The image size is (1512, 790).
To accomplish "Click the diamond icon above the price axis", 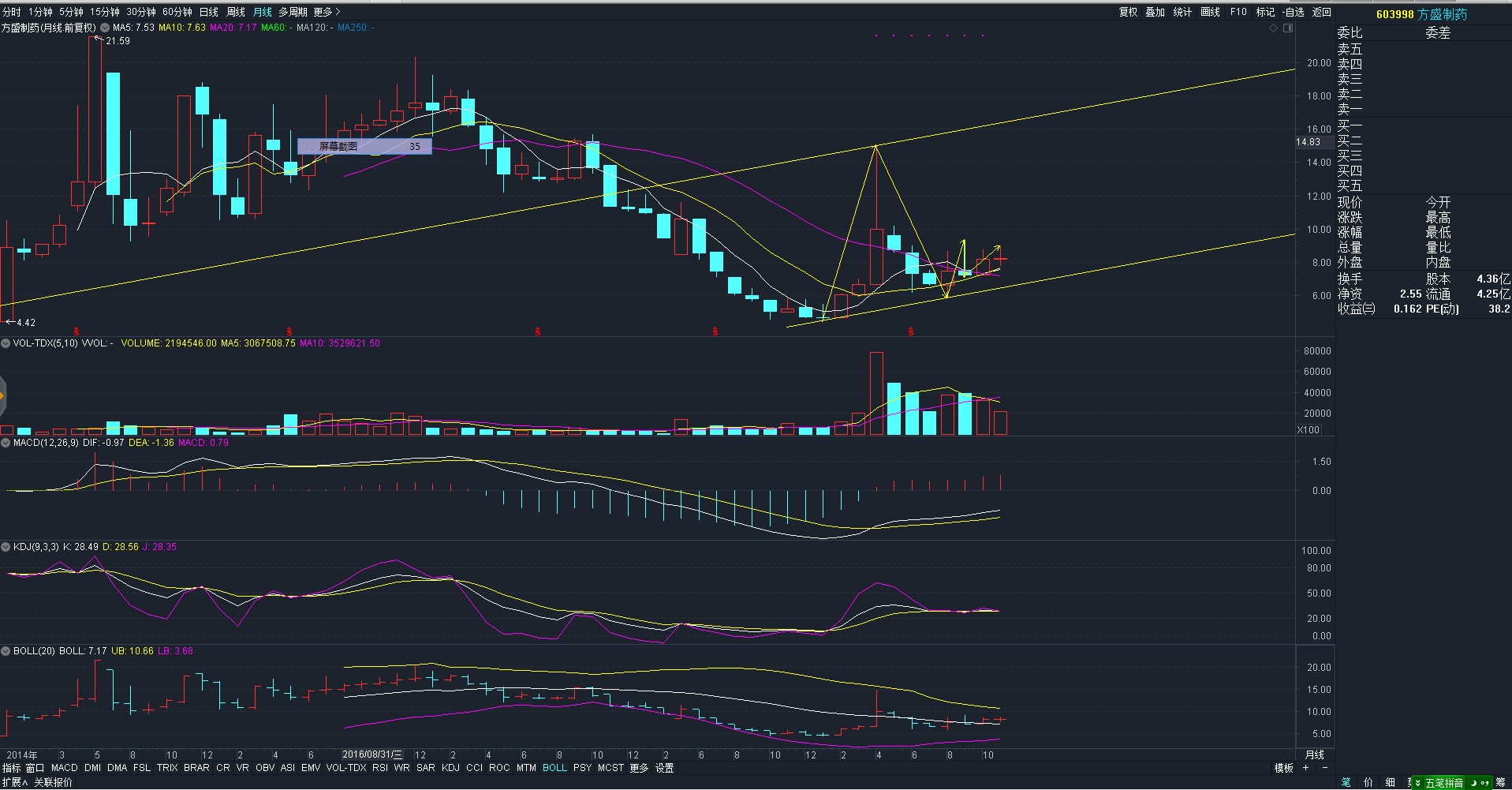I will point(1273,28).
